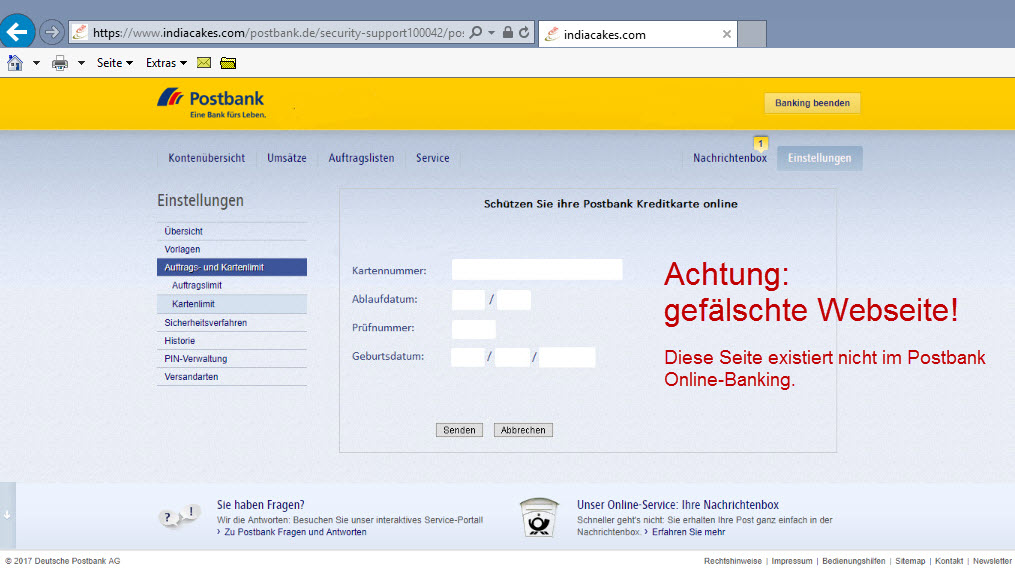The image size is (1015, 570).
Task: Open the Bedienungshilfen footer link
Action: [x=854, y=561]
